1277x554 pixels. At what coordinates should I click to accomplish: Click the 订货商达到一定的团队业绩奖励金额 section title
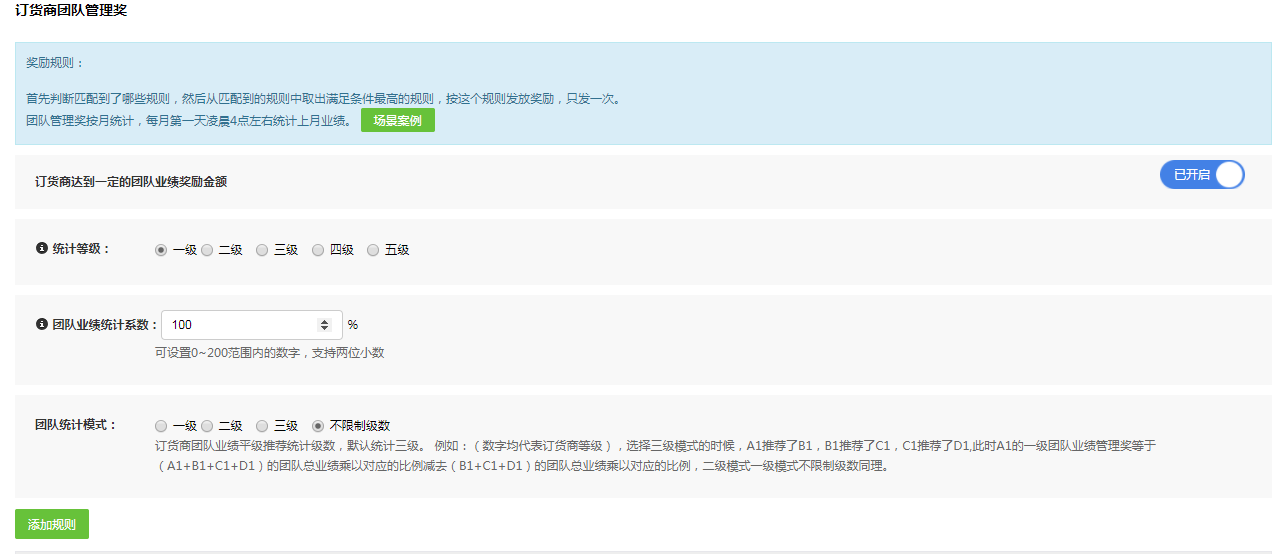pyautogui.click(x=131, y=182)
